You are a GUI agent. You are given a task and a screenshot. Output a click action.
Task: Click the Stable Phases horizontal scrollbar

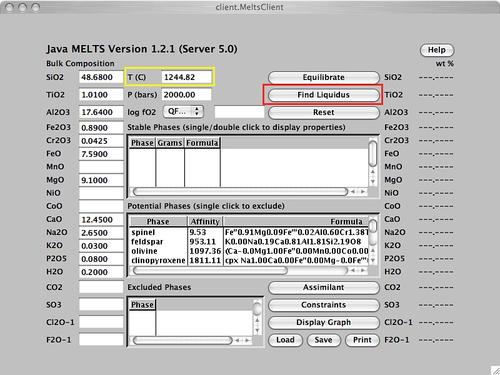(240, 191)
